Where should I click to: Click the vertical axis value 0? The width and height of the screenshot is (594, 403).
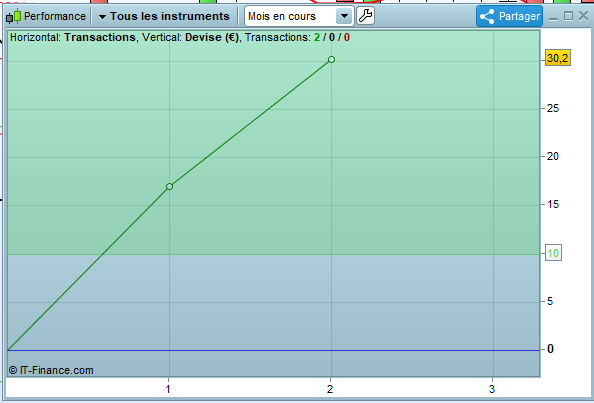coord(550,349)
